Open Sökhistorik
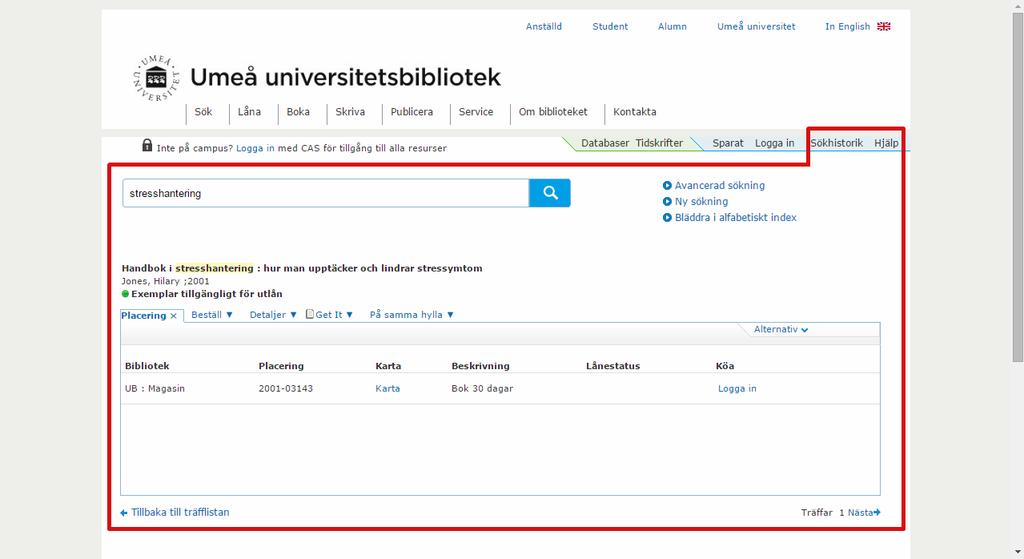Viewport: 1024px width, 559px height. tap(837, 143)
